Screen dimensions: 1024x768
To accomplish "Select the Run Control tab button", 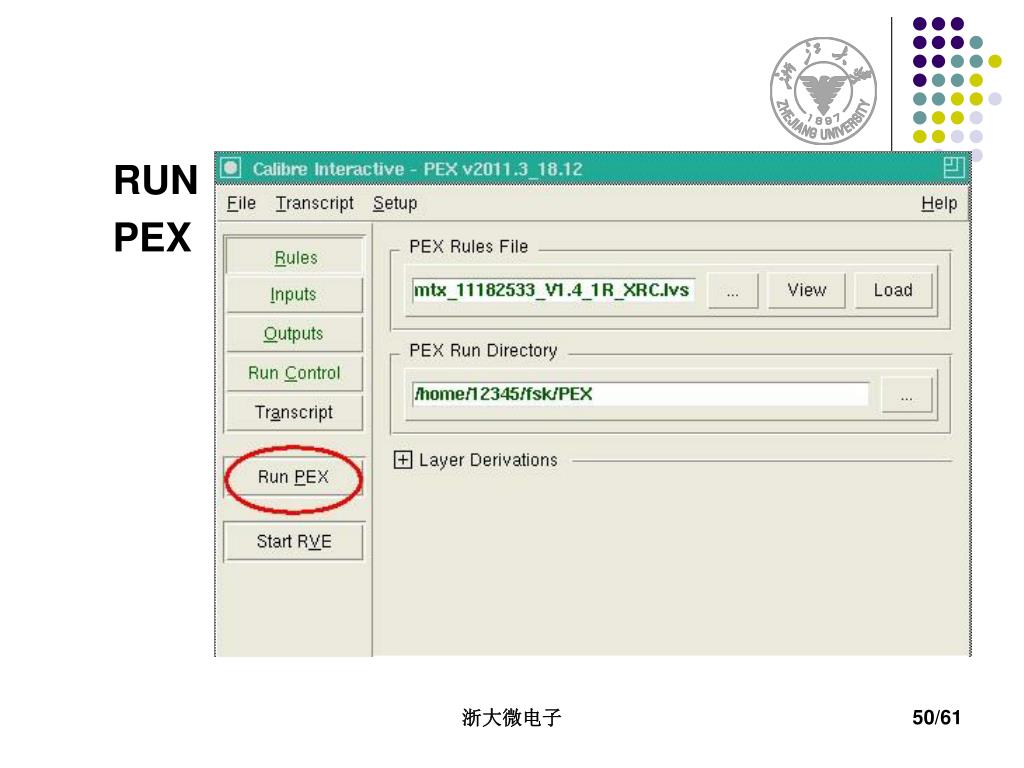I will pyautogui.click(x=294, y=373).
